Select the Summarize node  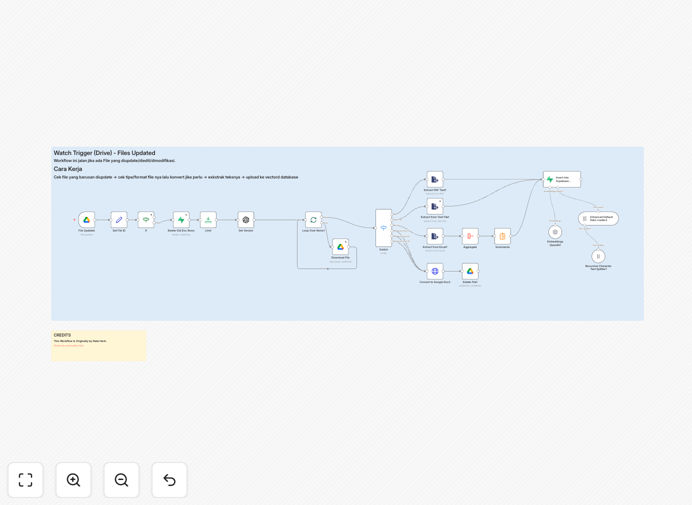point(502,236)
